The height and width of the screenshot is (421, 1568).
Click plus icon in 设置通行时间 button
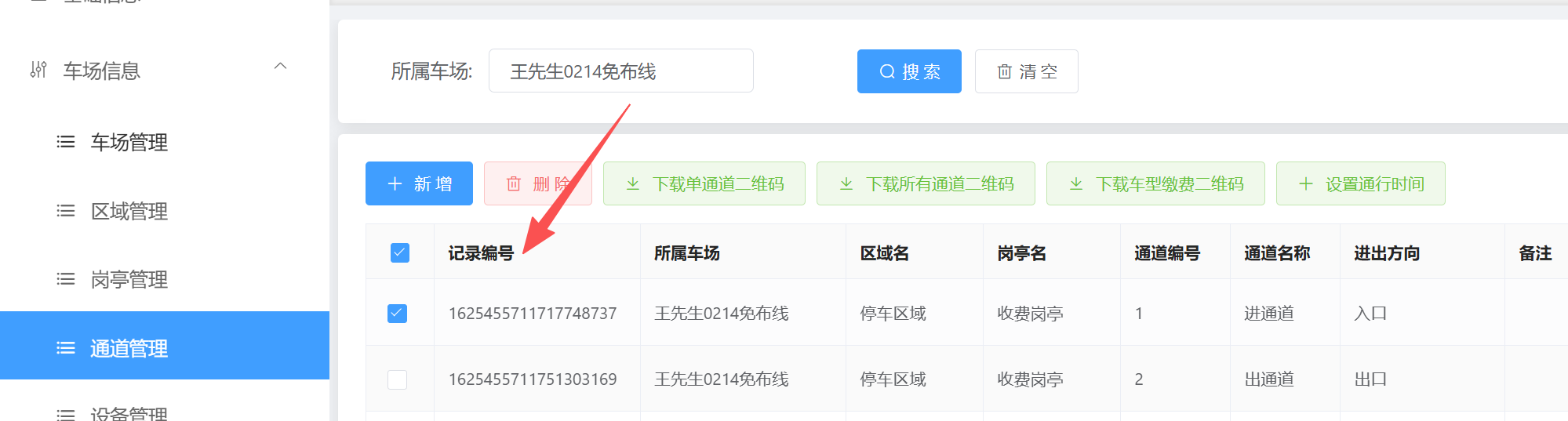[1306, 183]
